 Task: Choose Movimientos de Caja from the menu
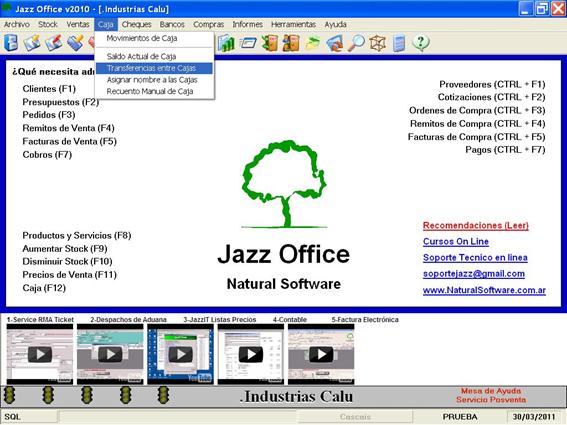pos(142,38)
